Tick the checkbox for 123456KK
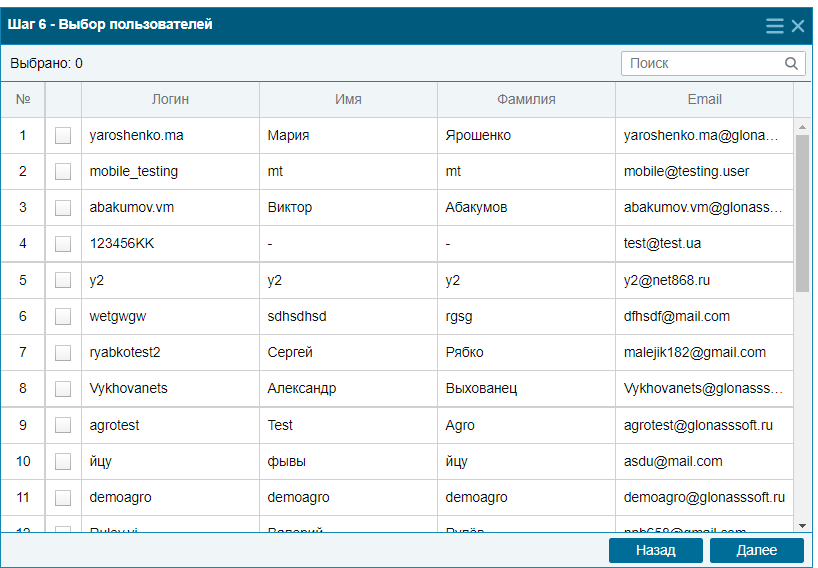This screenshot has width=818, height=568. [63, 244]
